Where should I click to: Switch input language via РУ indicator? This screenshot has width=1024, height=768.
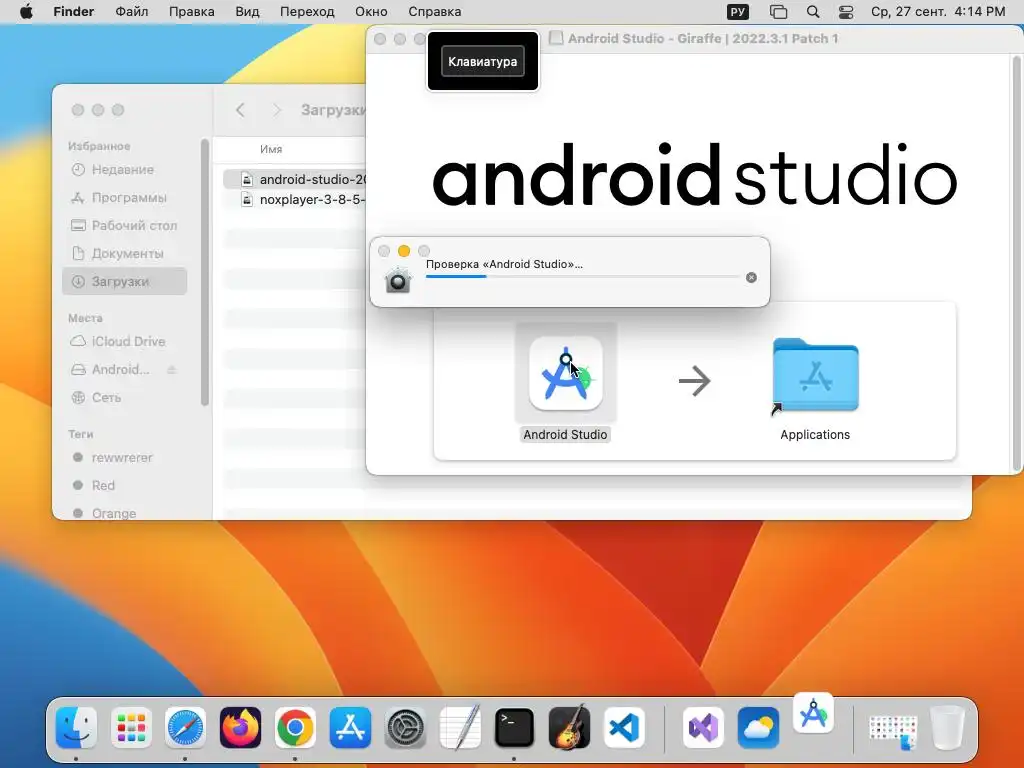click(738, 12)
